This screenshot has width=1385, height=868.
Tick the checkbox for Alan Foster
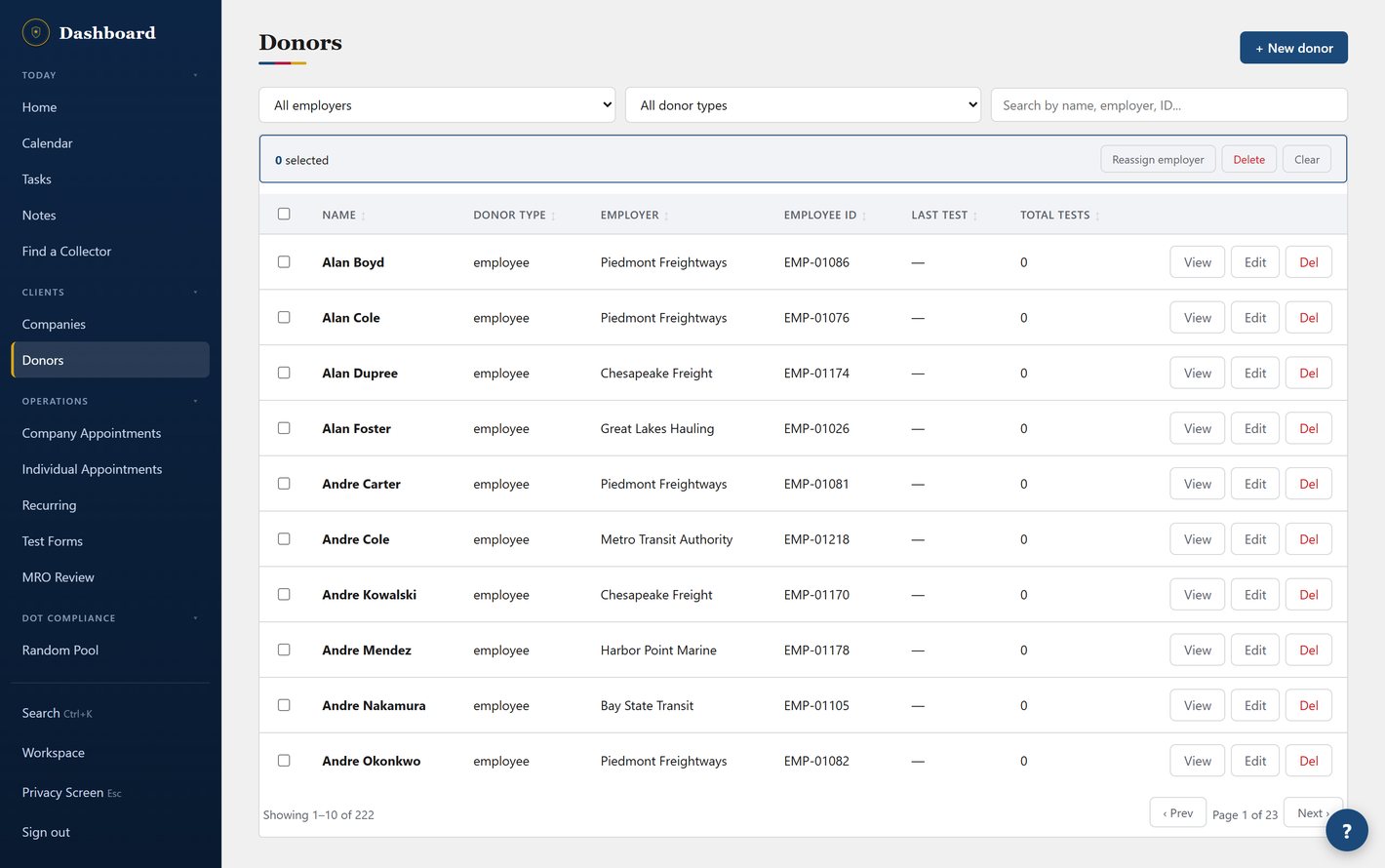(284, 428)
